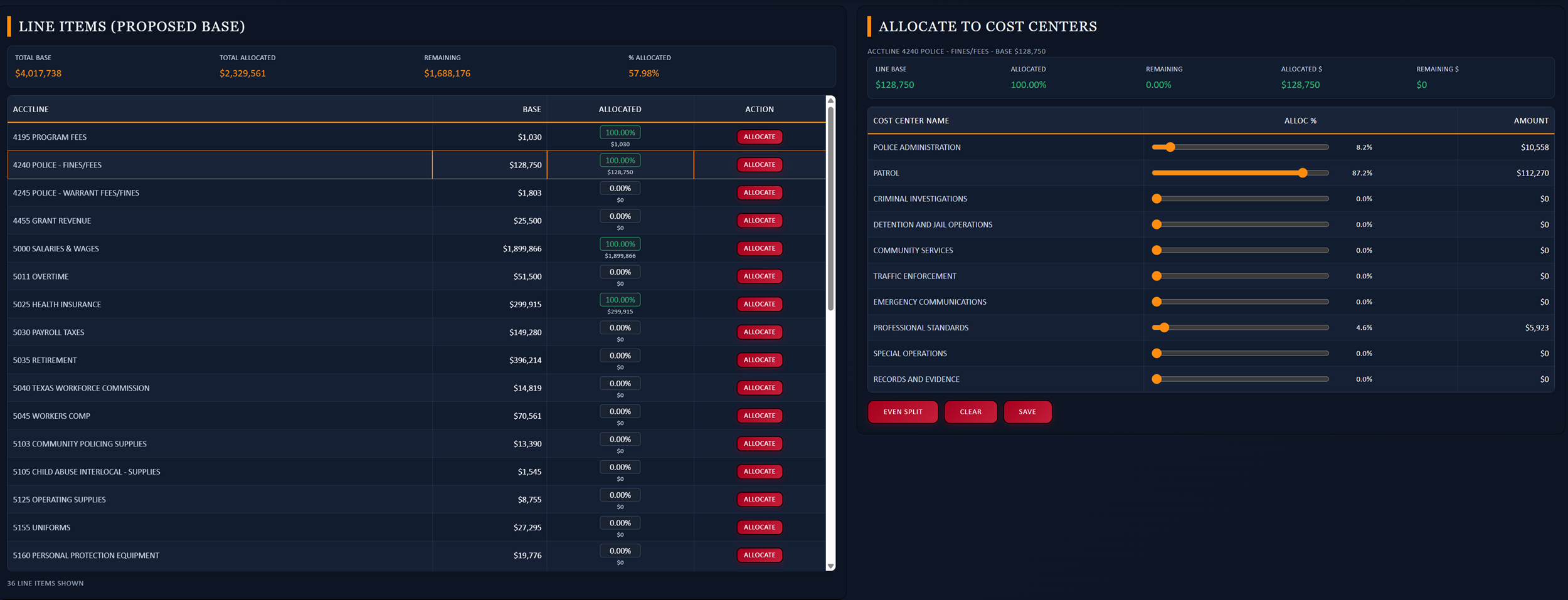The image size is (1568, 600).
Task: Click the $1,899,866 base amount
Action: point(522,249)
